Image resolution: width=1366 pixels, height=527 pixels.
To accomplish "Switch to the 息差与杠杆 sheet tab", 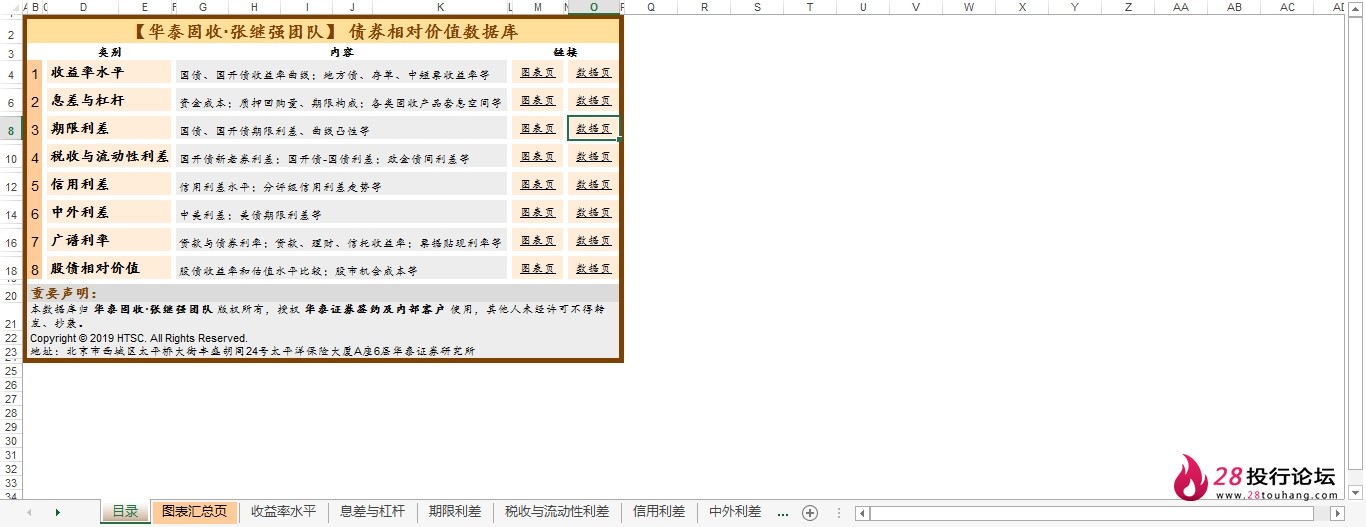I will point(372,512).
